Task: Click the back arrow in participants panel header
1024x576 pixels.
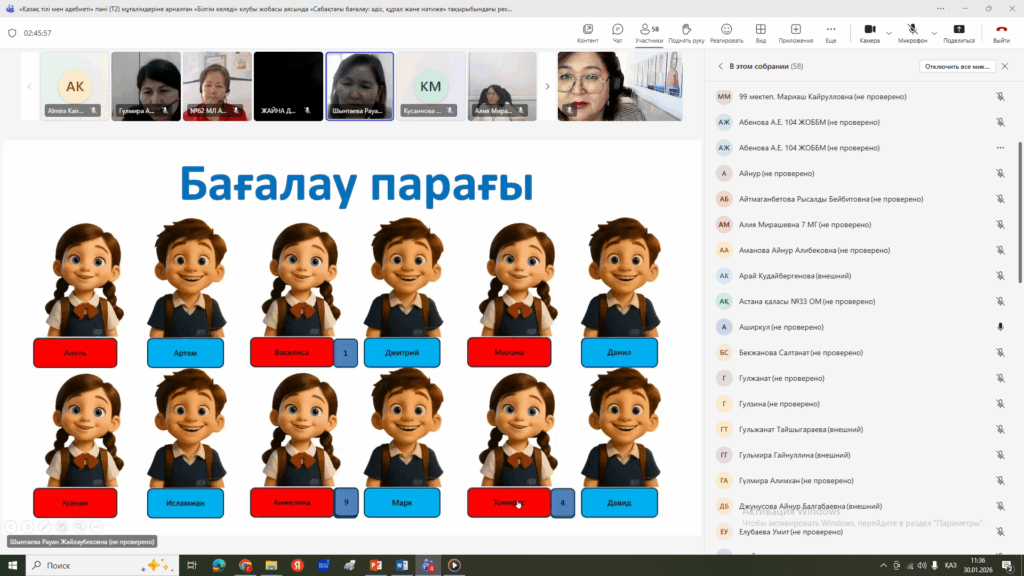Action: click(x=720, y=66)
